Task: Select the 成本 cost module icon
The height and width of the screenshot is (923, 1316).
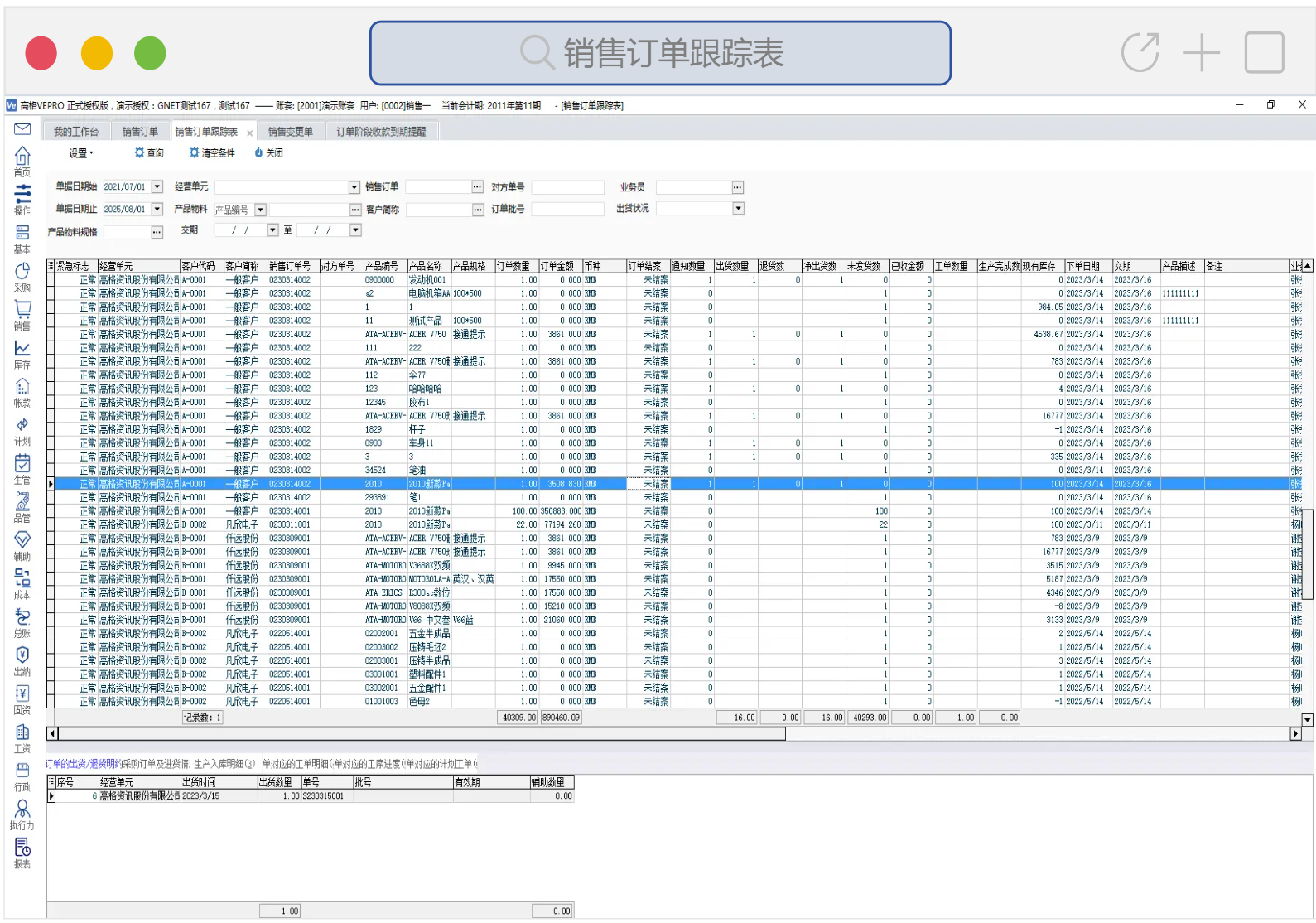Action: coord(22,580)
